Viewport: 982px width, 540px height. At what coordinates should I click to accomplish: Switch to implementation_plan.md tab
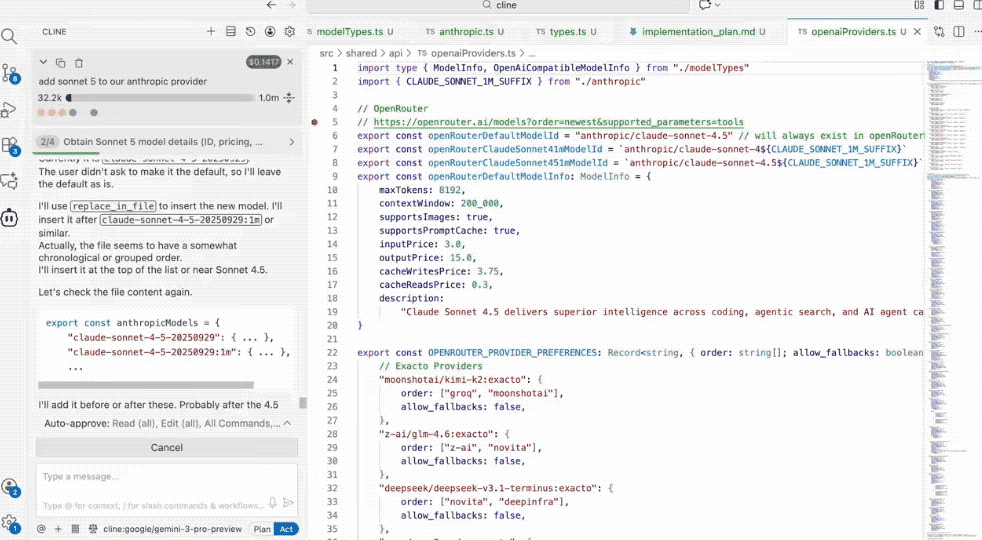[x=698, y=31]
